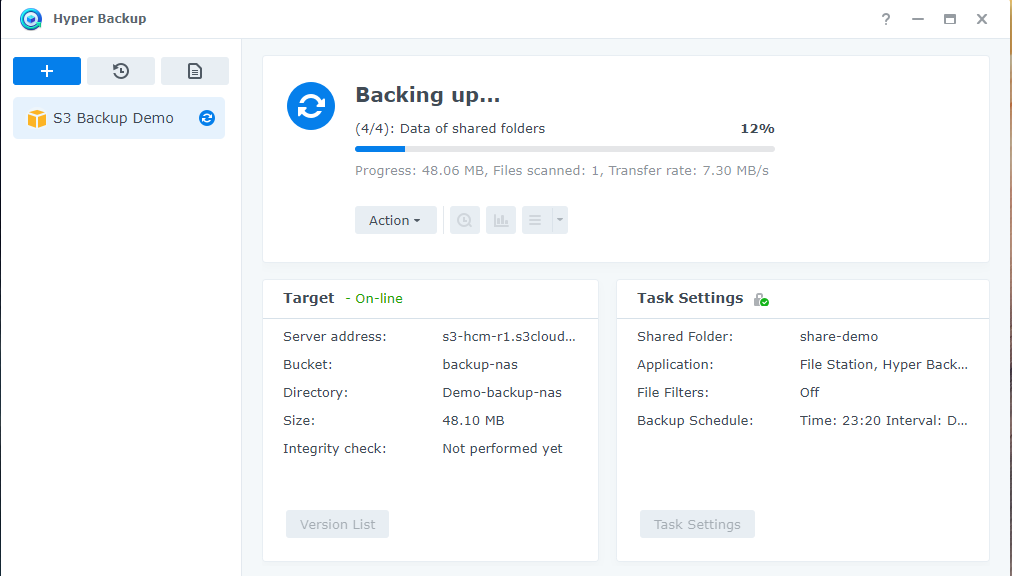Viewport: 1012px width, 576px height.
Task: Open the log document icon in sidebar
Action: click(195, 71)
